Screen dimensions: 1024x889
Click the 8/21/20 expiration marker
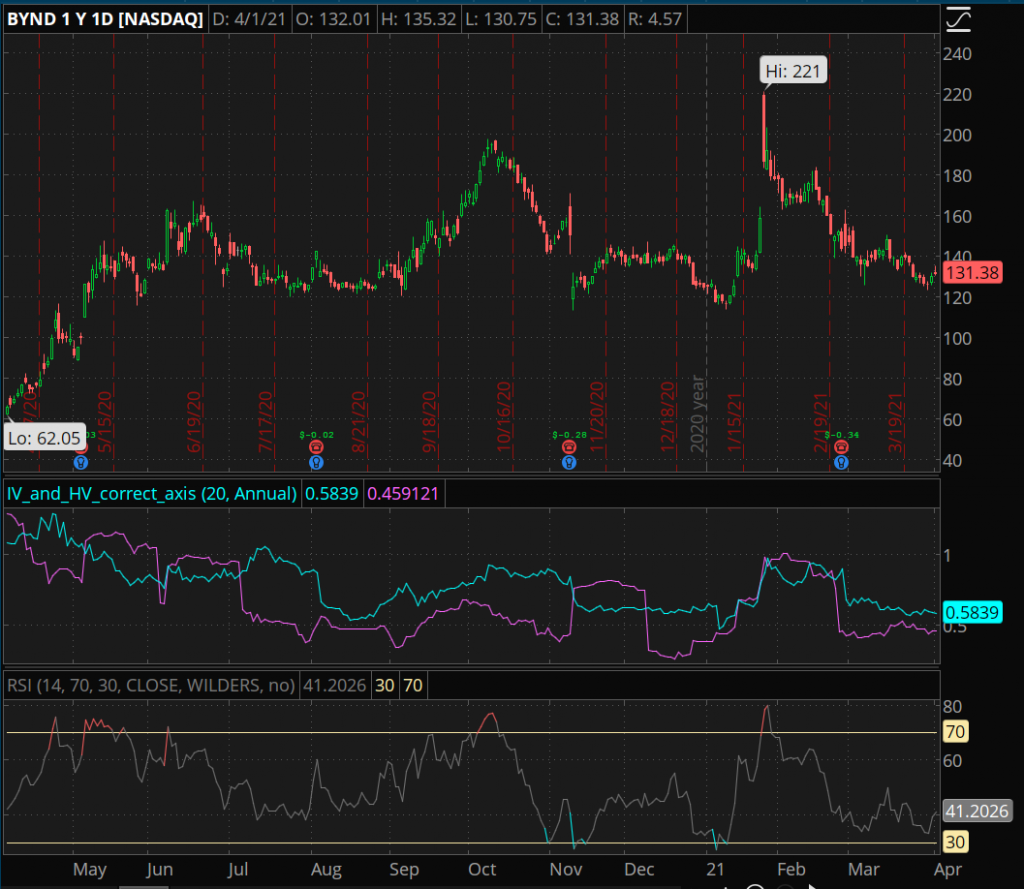tap(359, 422)
